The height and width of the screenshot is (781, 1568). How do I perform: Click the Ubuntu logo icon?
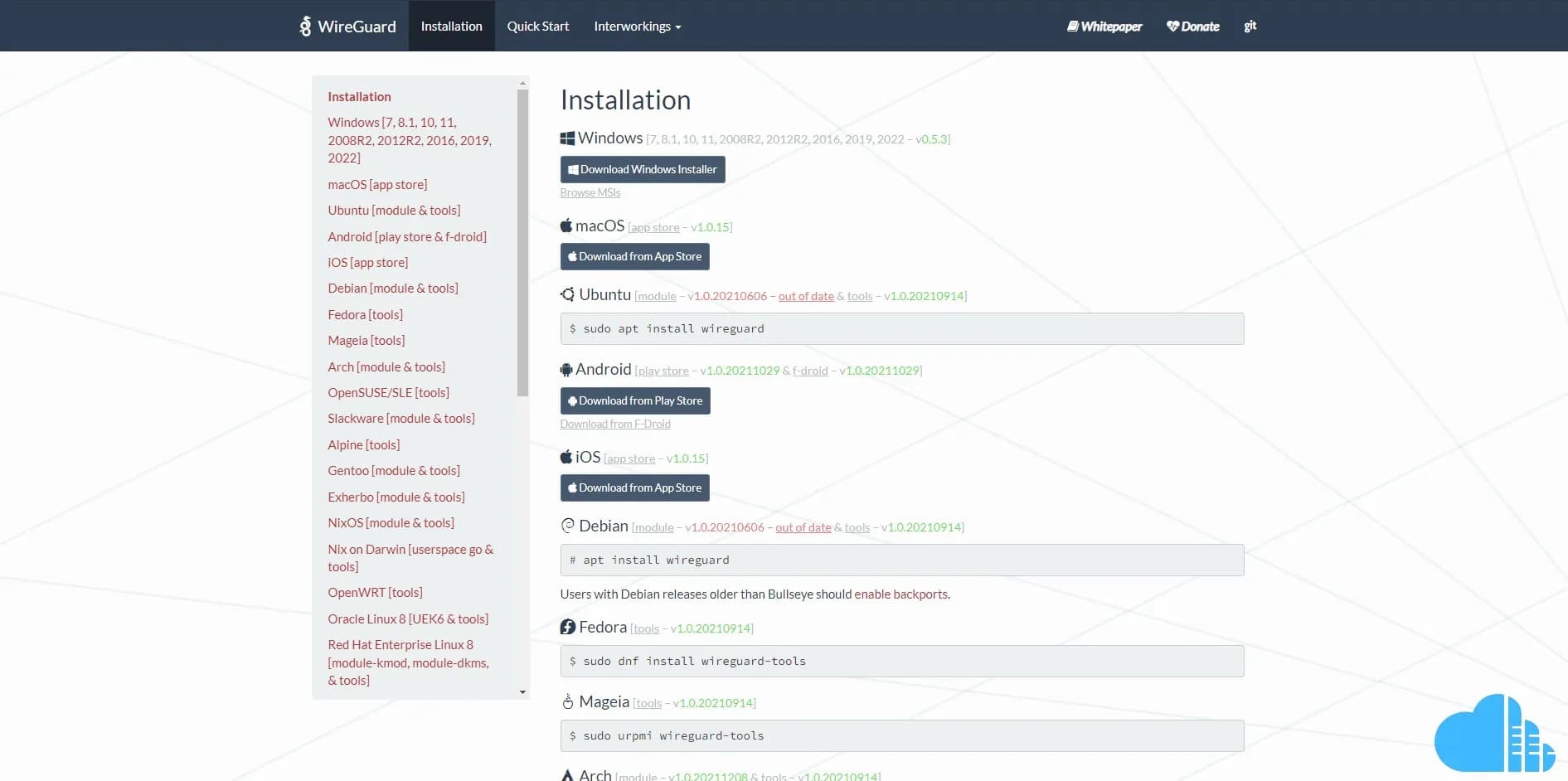point(567,294)
